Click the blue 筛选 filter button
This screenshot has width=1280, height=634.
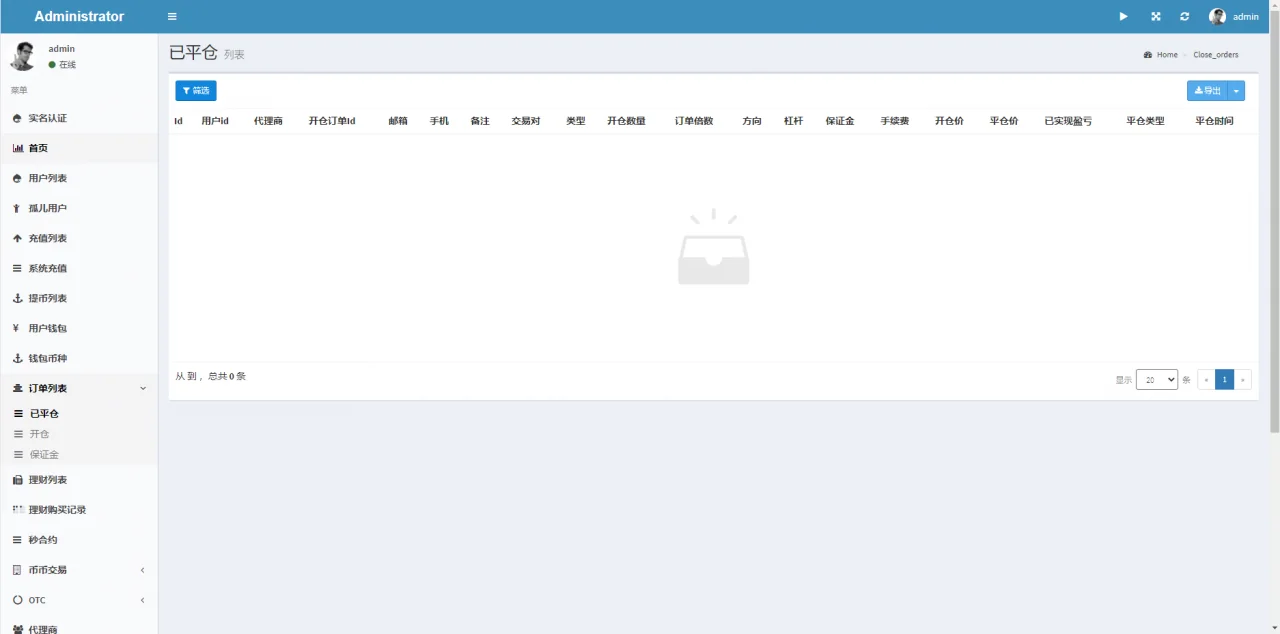(x=196, y=91)
